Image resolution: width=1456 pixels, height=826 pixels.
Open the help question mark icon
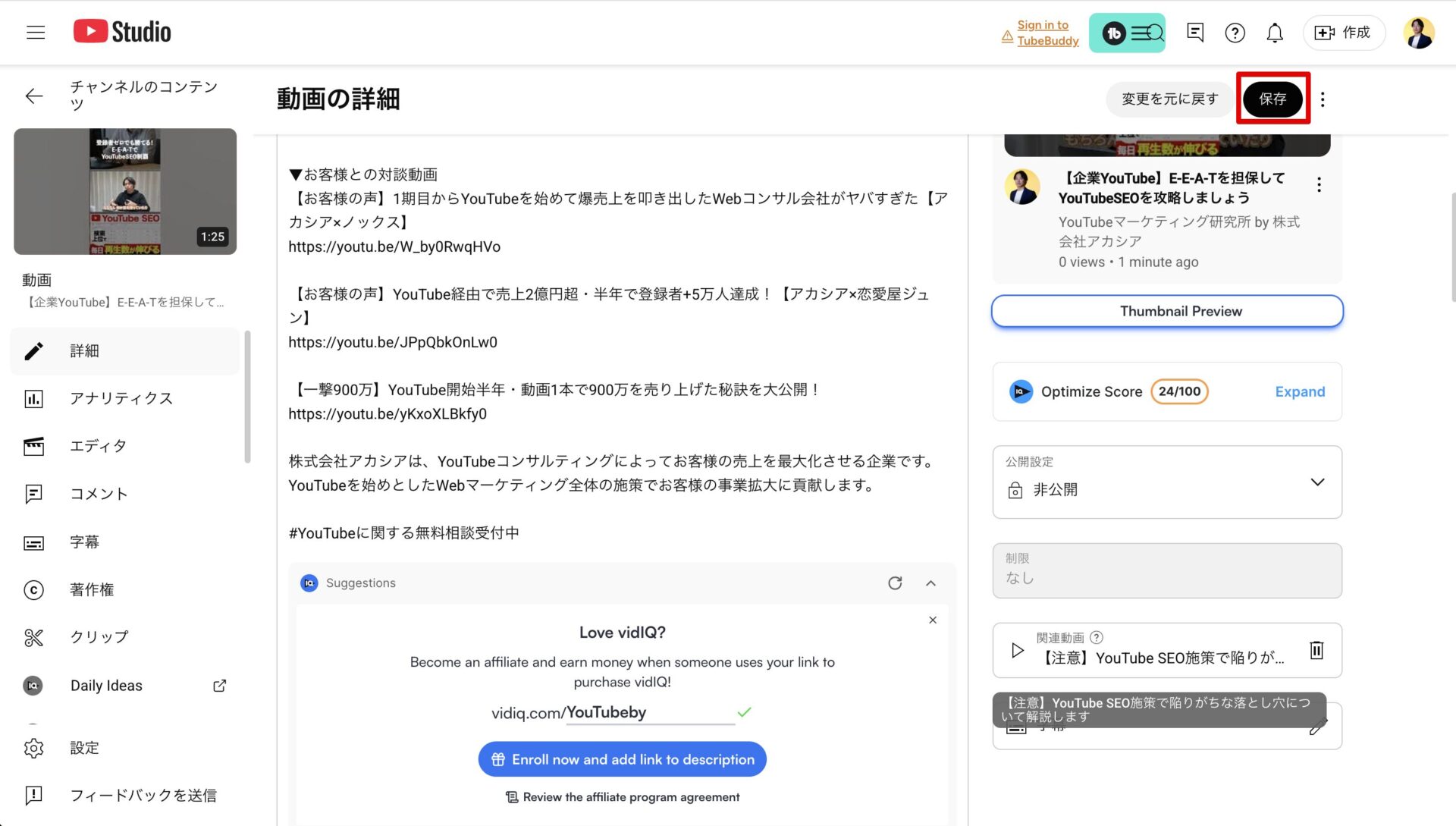[x=1235, y=33]
